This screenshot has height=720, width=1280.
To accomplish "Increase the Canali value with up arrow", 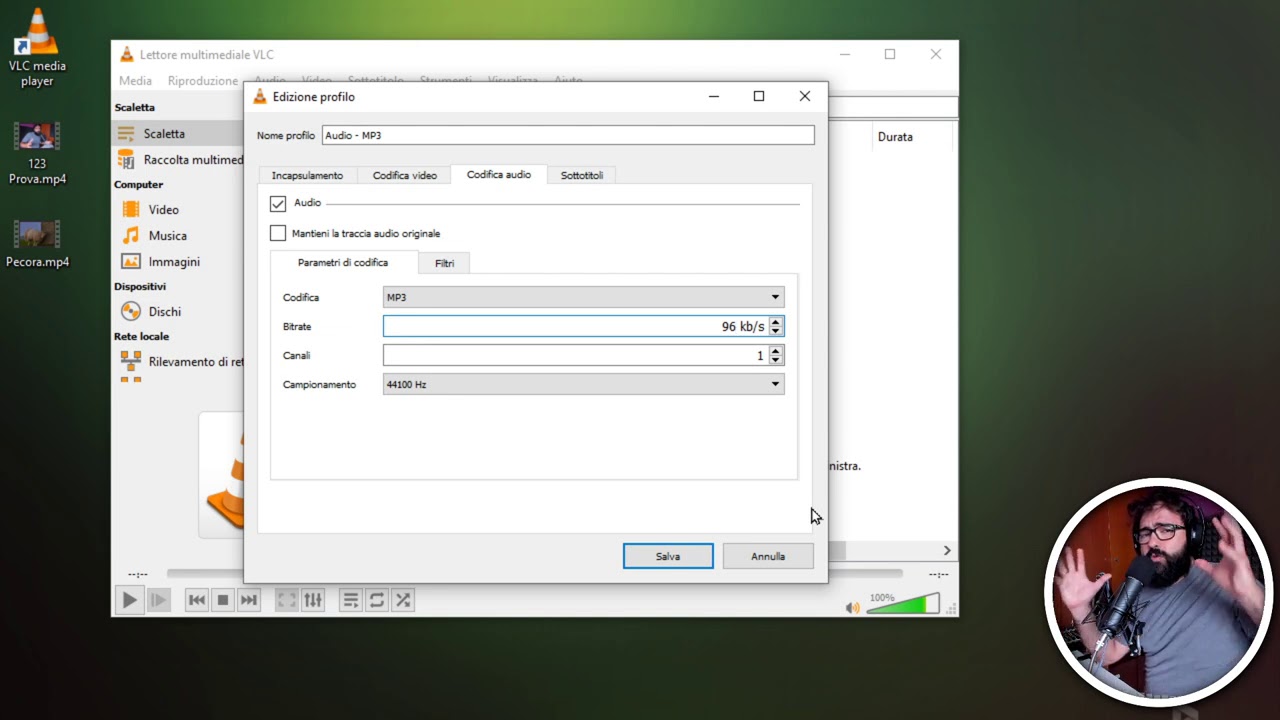I will click(x=776, y=351).
